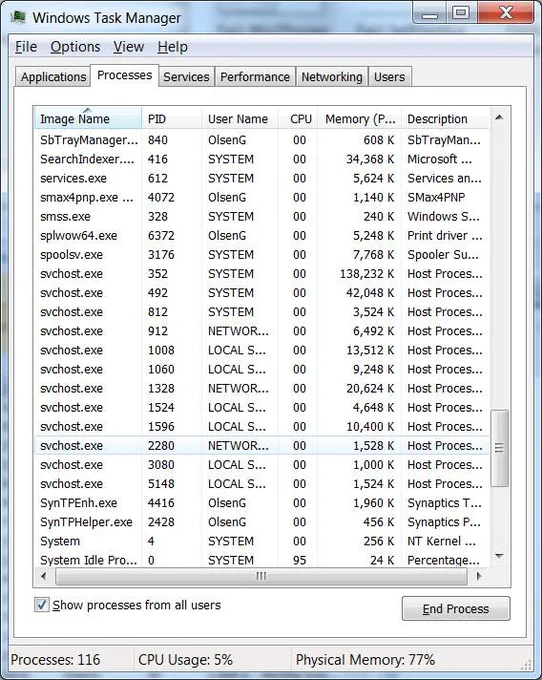Click the NT Kernel description cell
The height and width of the screenshot is (680, 542).
click(x=441, y=541)
